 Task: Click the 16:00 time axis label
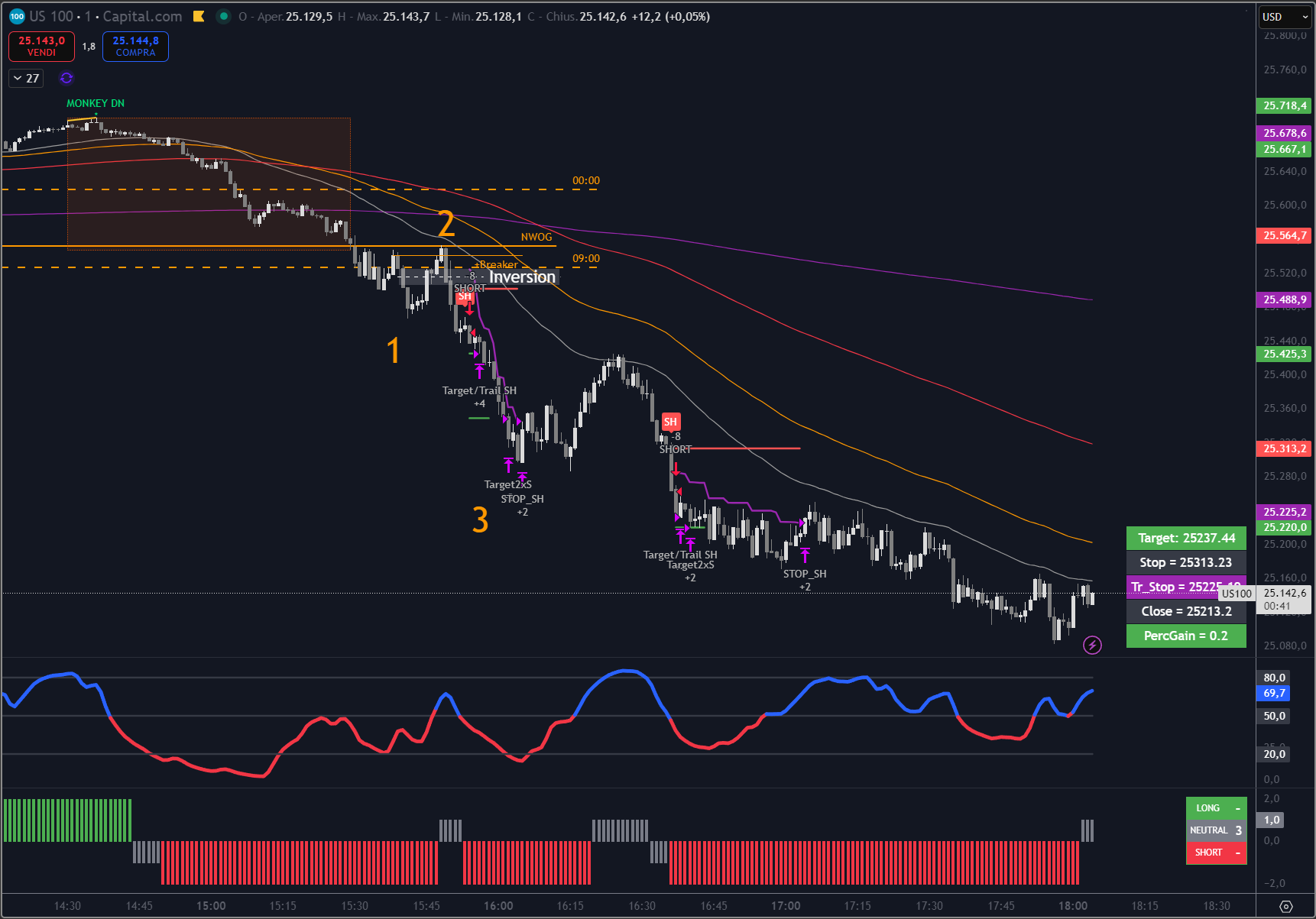click(x=498, y=906)
